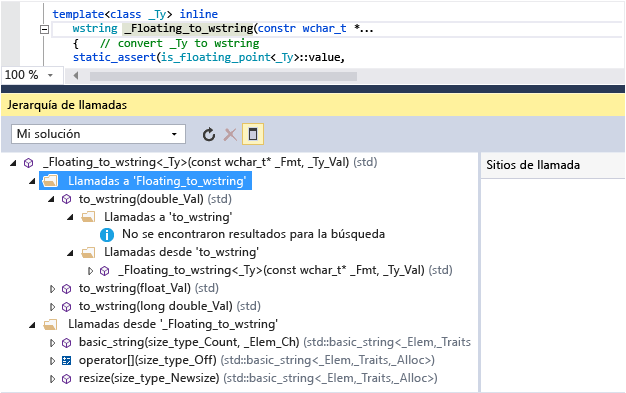Toggle the details pane button
The width and height of the screenshot is (626, 393).
tap(253, 134)
